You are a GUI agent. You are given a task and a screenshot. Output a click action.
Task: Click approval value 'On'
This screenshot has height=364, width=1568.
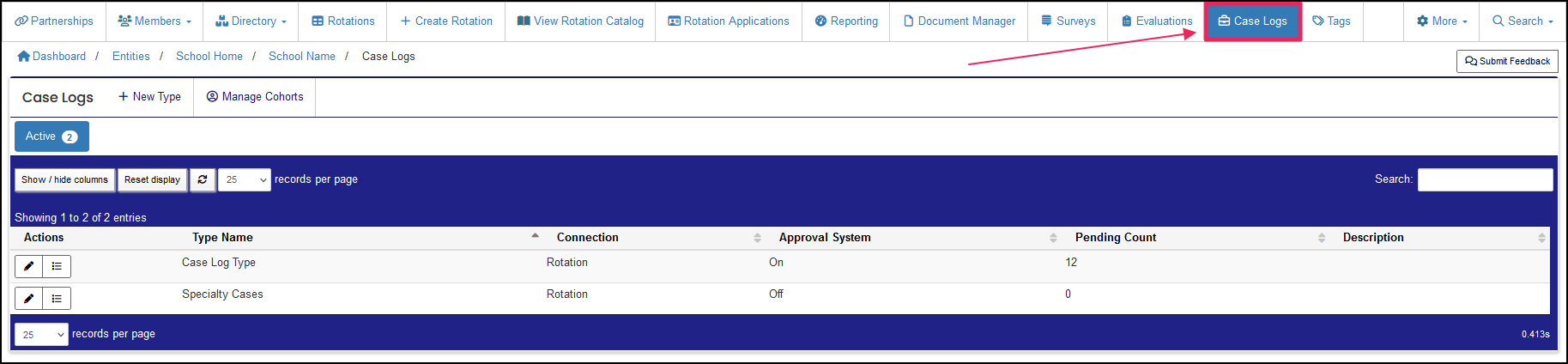[776, 263]
